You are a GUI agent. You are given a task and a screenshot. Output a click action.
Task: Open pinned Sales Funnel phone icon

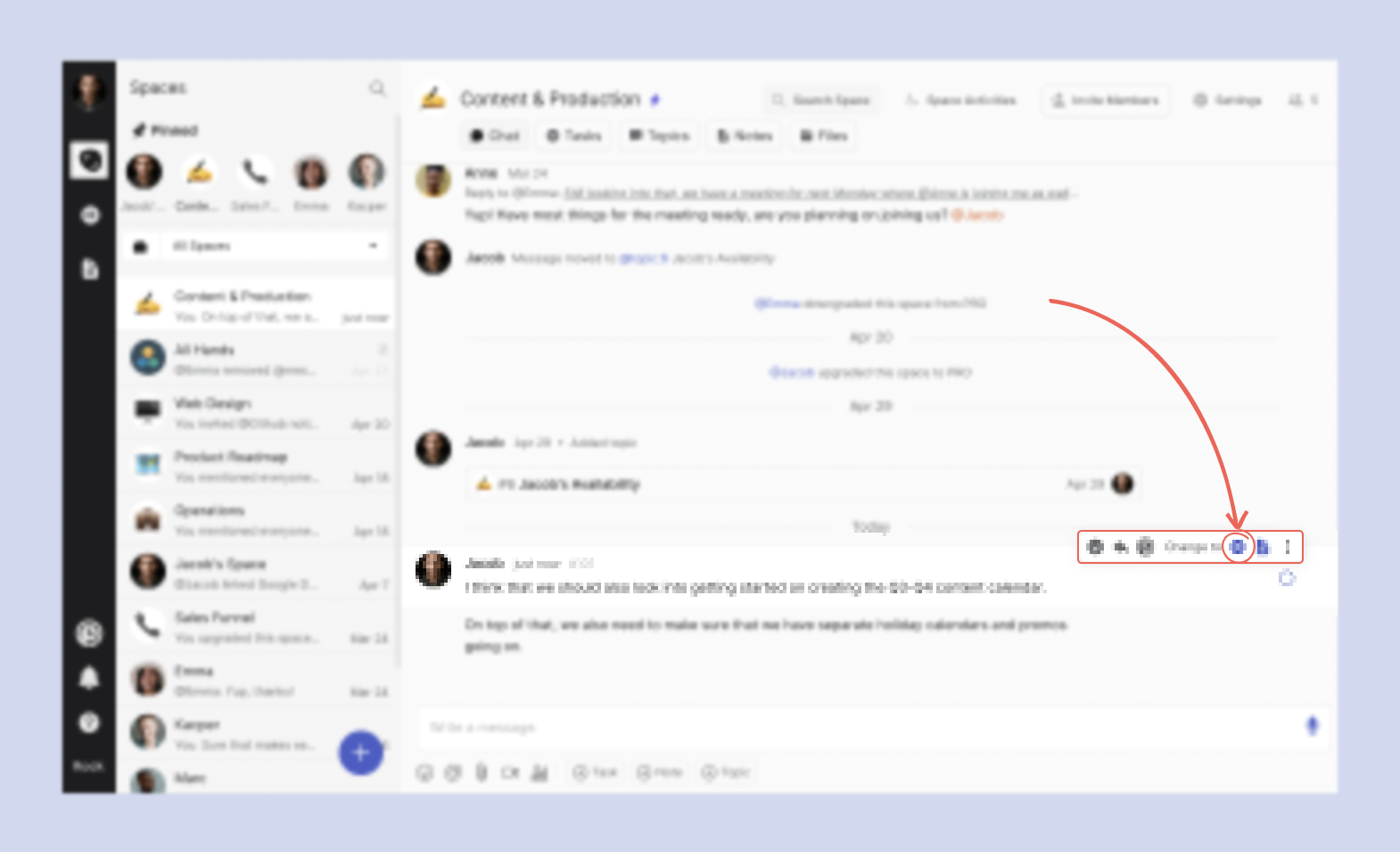click(255, 171)
